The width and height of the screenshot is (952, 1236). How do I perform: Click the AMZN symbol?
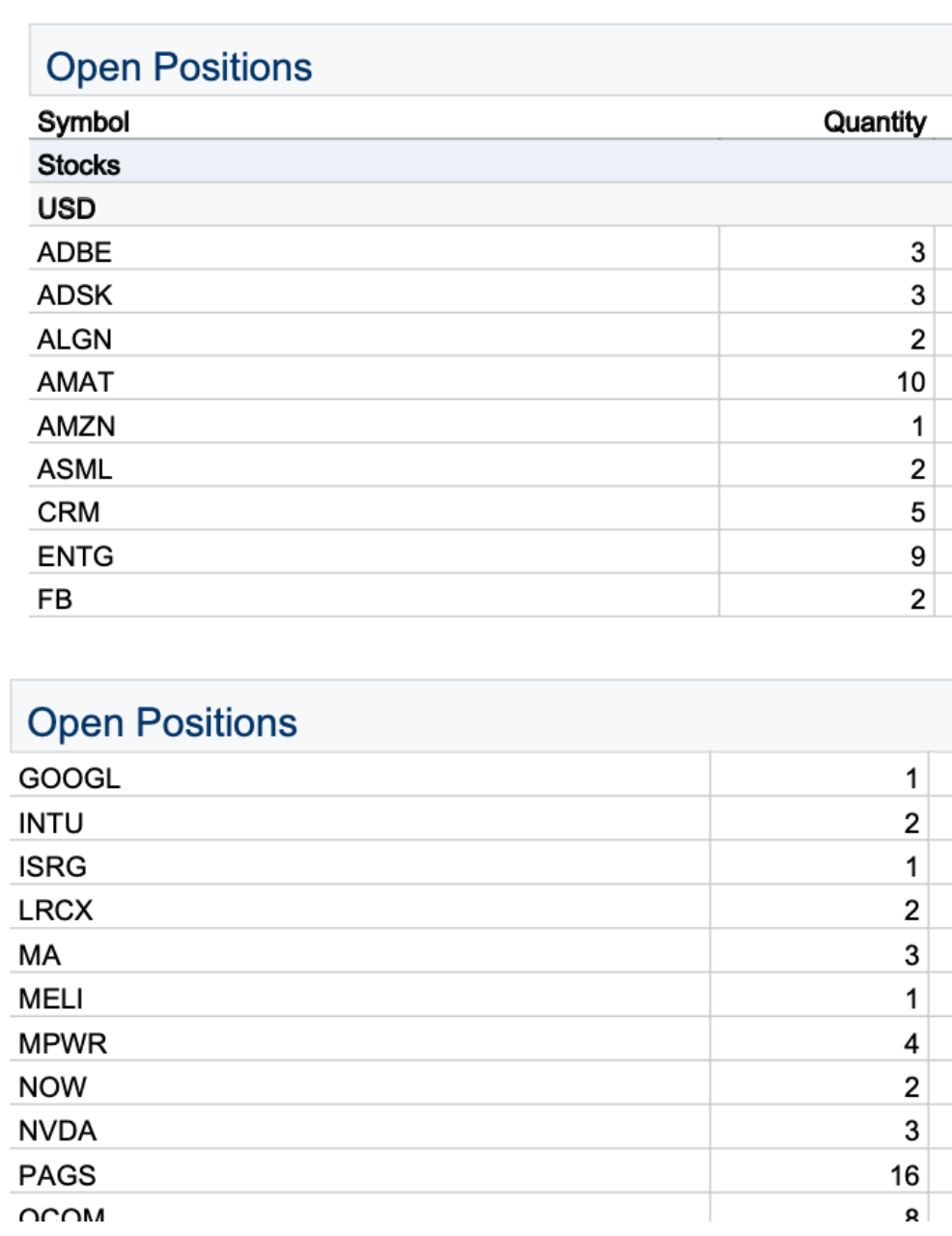[x=76, y=426]
